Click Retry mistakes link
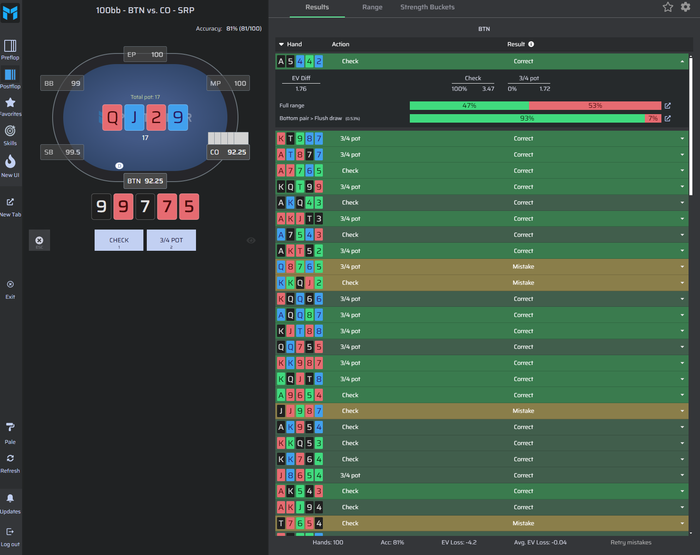Image resolution: width=700 pixels, height=555 pixels. click(x=631, y=542)
